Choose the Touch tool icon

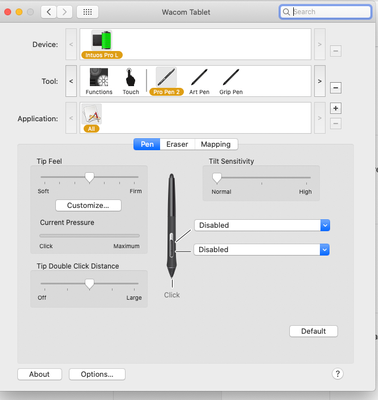pyautogui.click(x=130, y=78)
